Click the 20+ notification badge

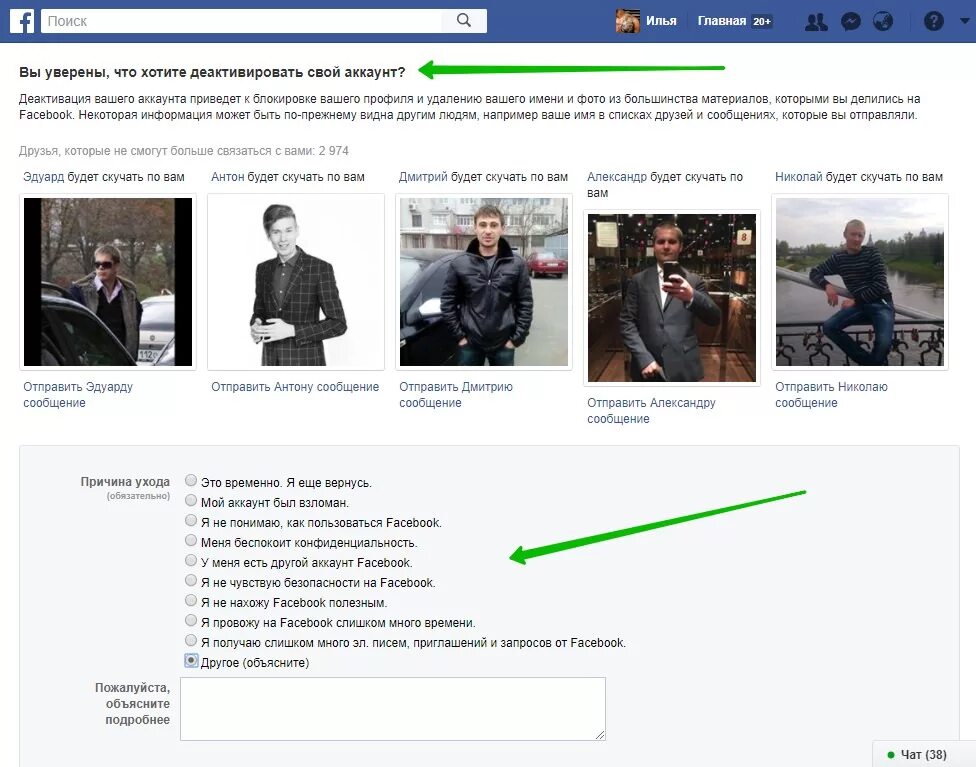[x=762, y=21]
